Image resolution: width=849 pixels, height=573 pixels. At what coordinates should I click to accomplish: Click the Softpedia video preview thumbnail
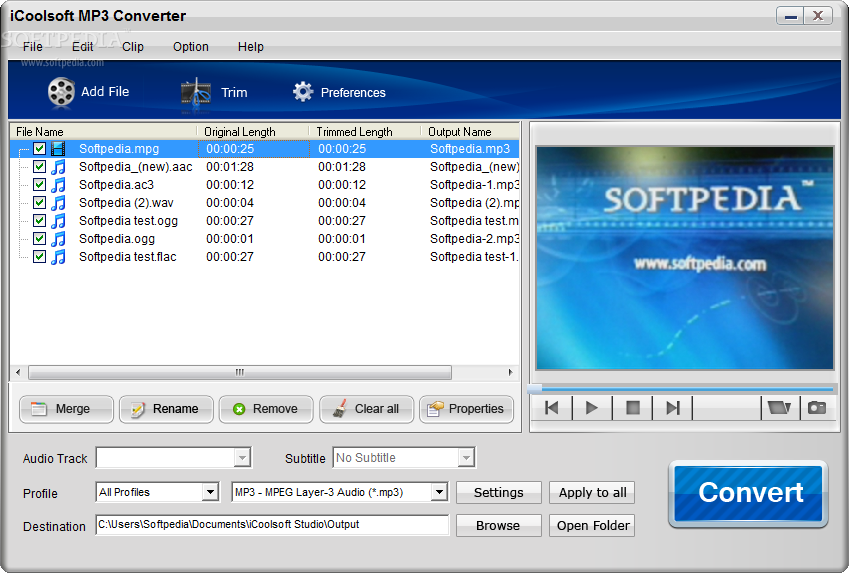coord(684,258)
